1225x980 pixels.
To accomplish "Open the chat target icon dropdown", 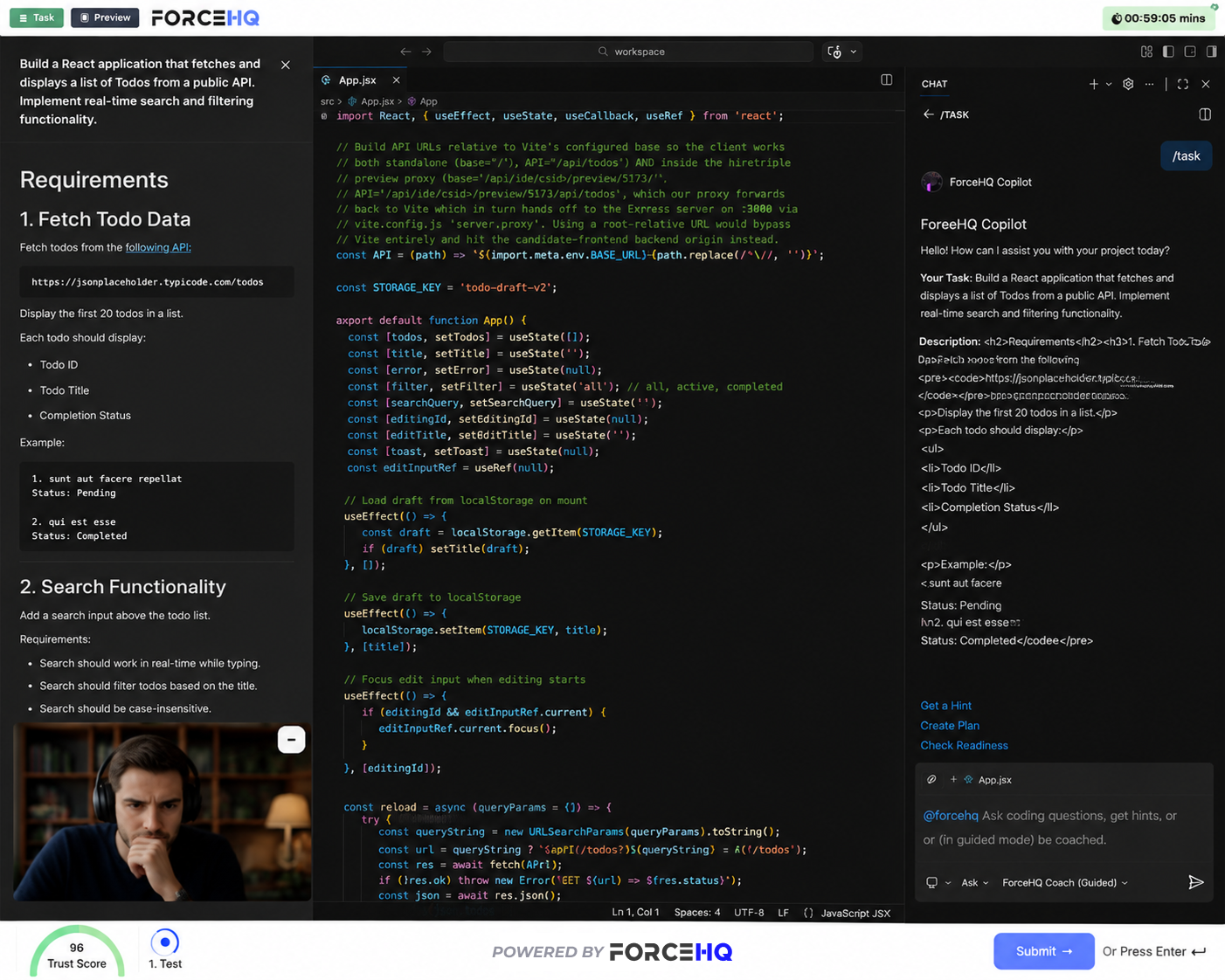I will point(938,883).
